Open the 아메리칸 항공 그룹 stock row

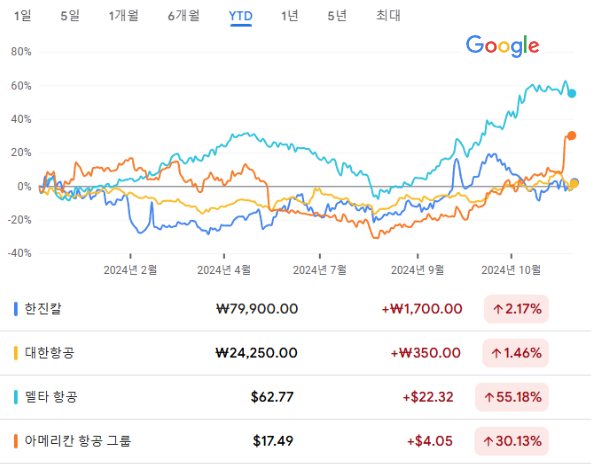pyautogui.click(x=296, y=441)
